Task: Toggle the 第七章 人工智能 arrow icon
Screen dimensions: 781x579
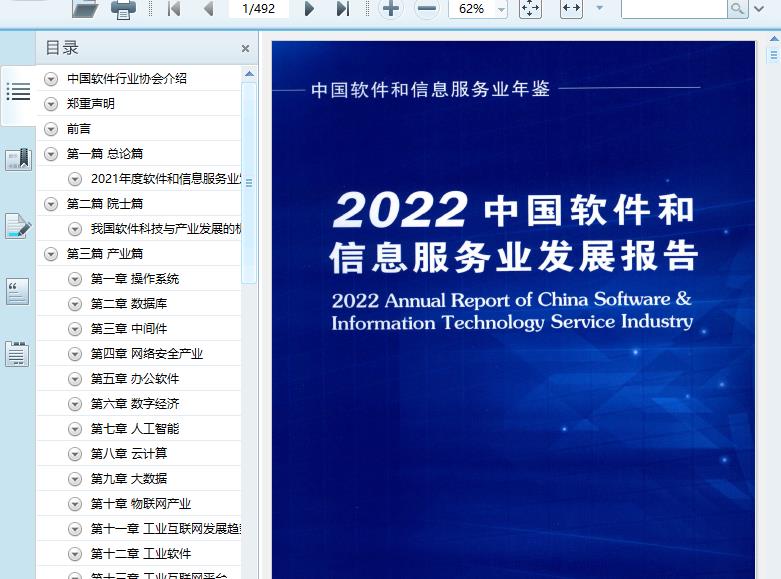Action: click(75, 429)
